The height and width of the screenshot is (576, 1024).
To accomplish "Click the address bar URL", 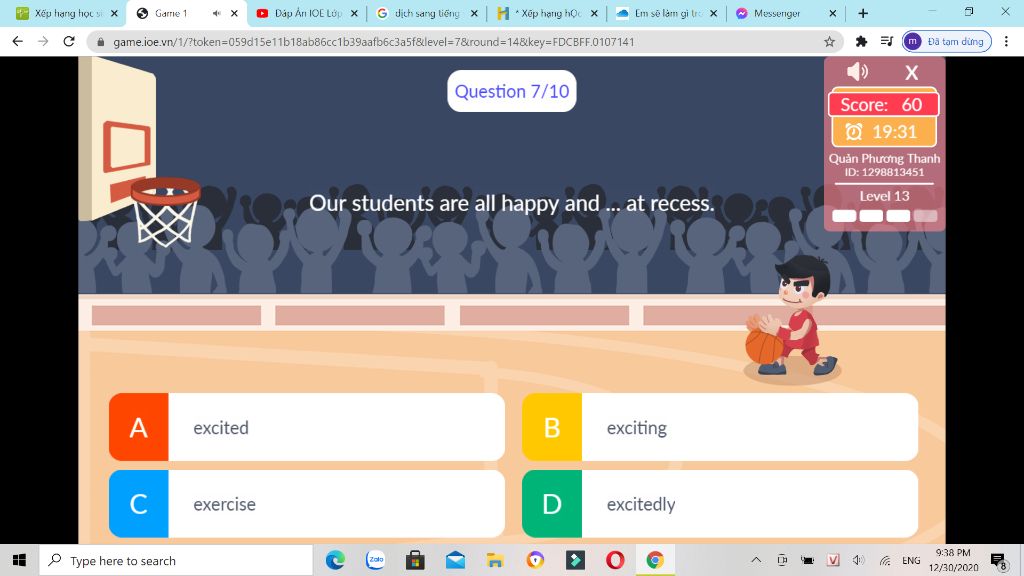I will pos(374,42).
